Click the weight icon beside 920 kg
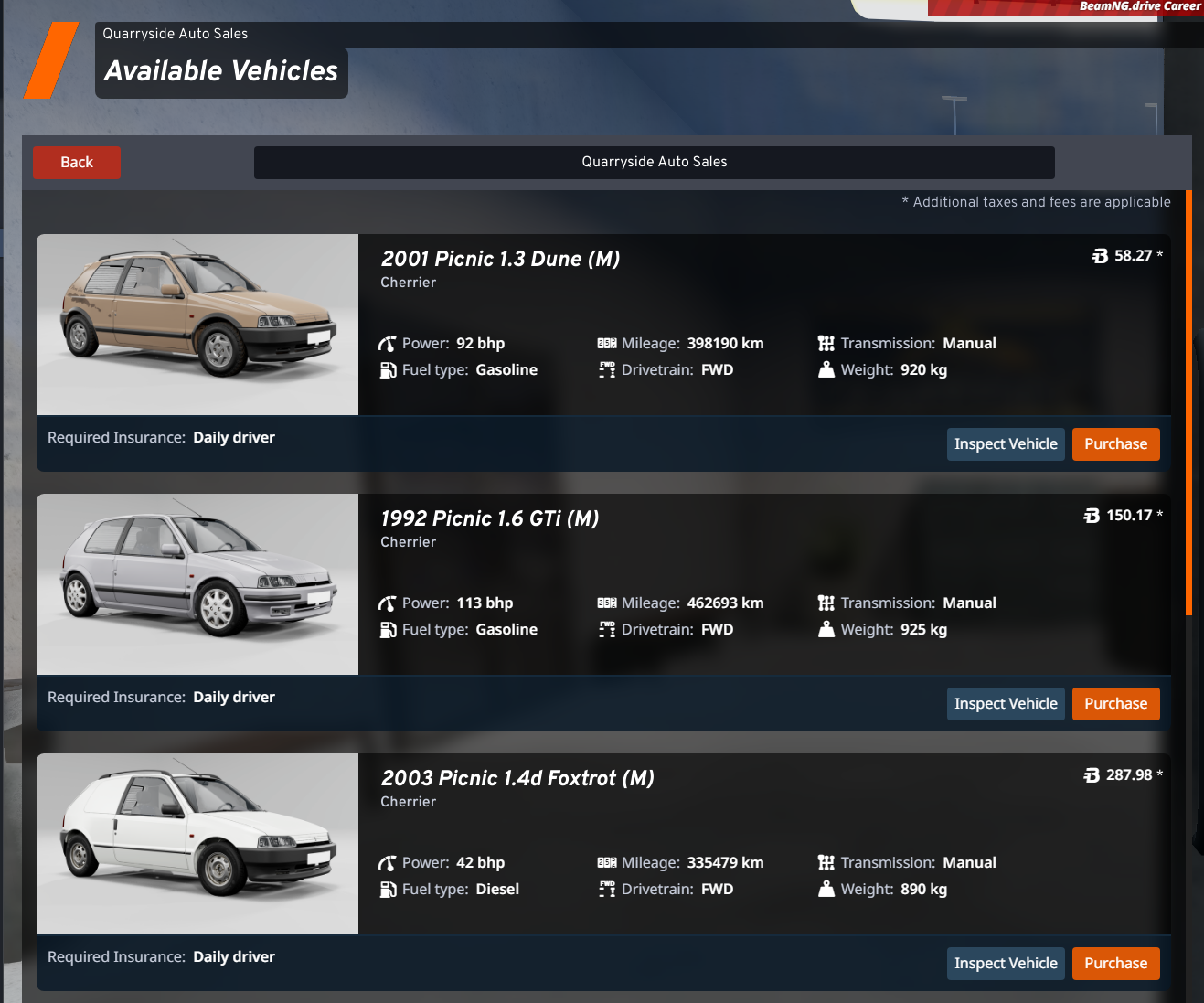Viewport: 1204px width, 1003px height. click(826, 370)
